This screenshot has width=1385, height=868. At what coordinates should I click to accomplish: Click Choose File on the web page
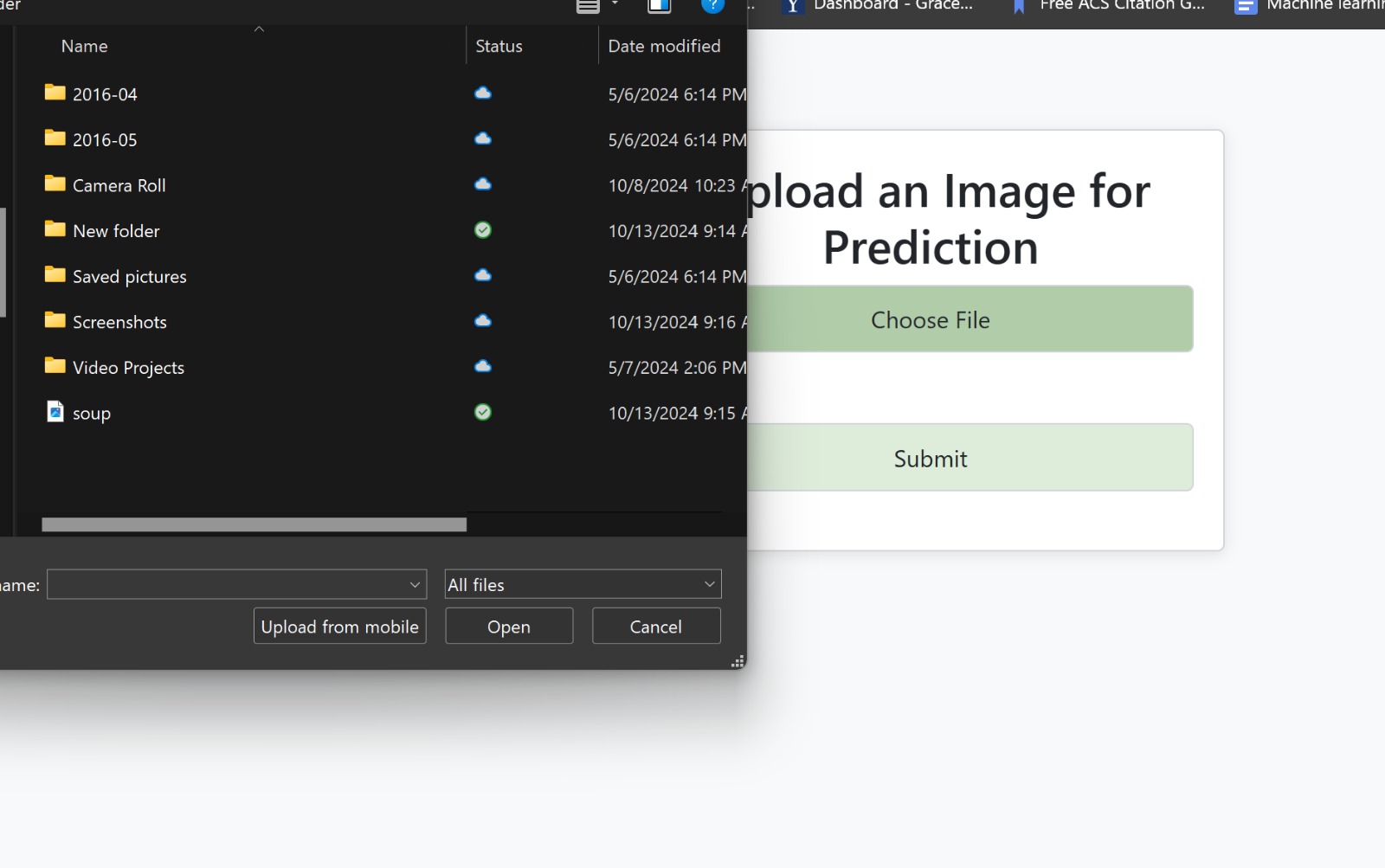click(970, 319)
